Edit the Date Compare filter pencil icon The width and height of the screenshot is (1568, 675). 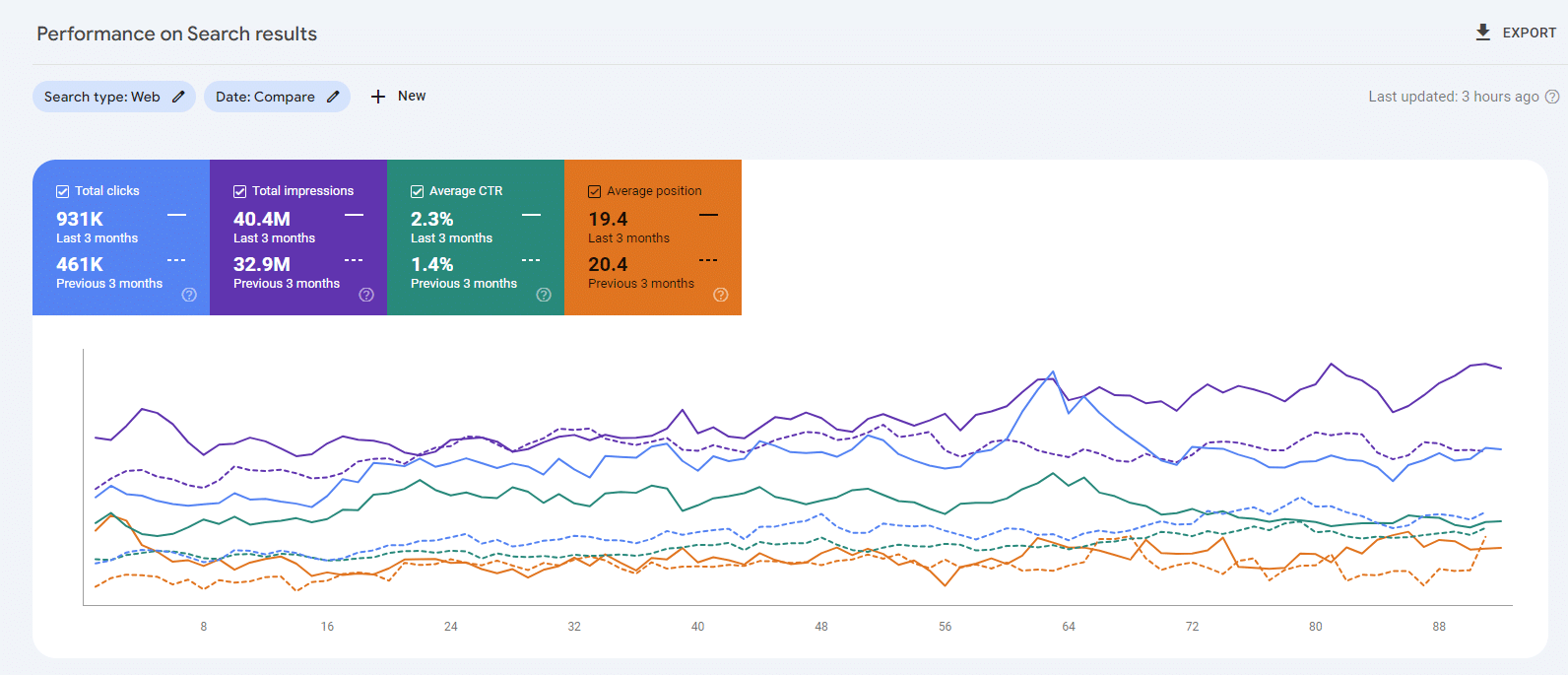point(333,97)
